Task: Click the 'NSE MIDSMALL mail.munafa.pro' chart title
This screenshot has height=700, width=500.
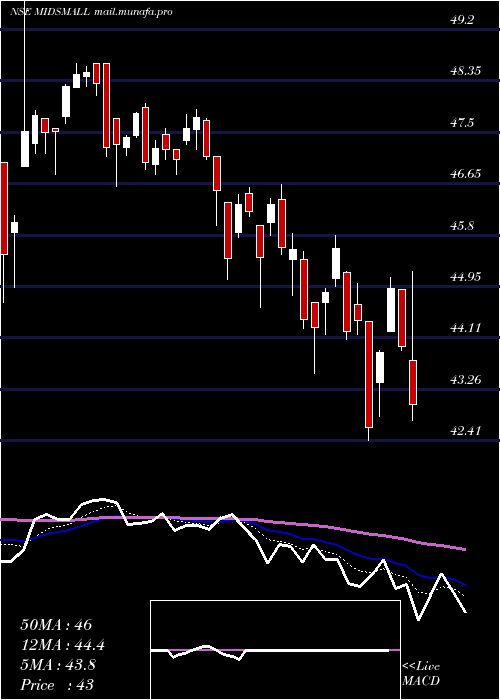Action: [91, 12]
